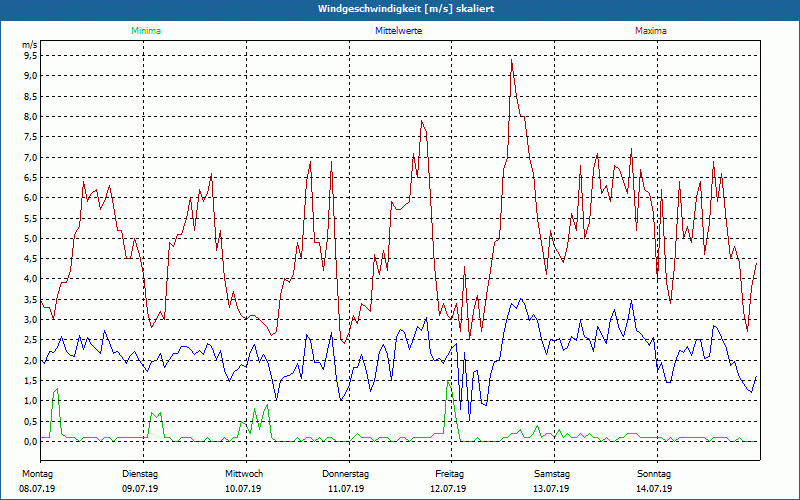Click the 2,5 y-axis value
The image size is (800, 500).
(30, 340)
